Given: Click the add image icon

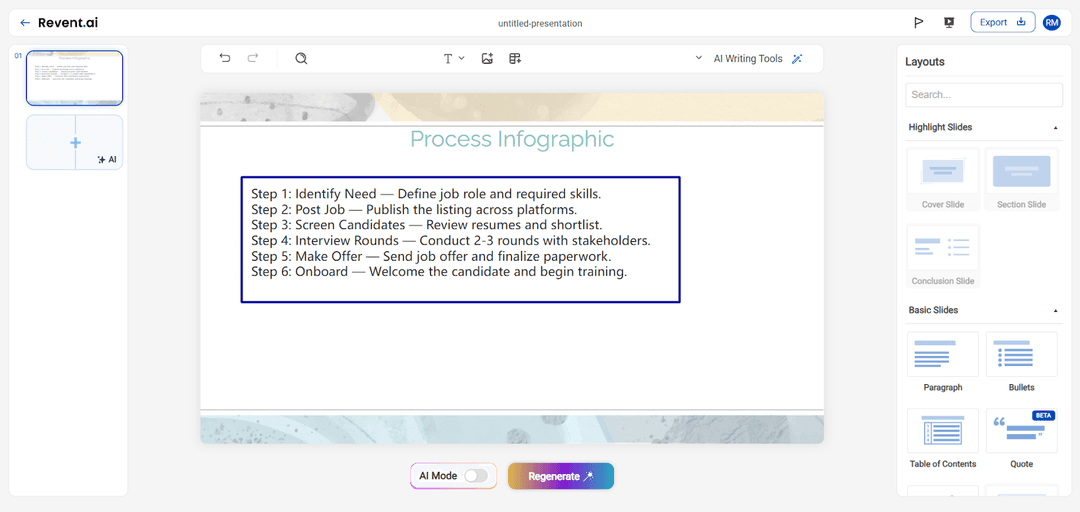Looking at the screenshot, I should coord(487,59).
